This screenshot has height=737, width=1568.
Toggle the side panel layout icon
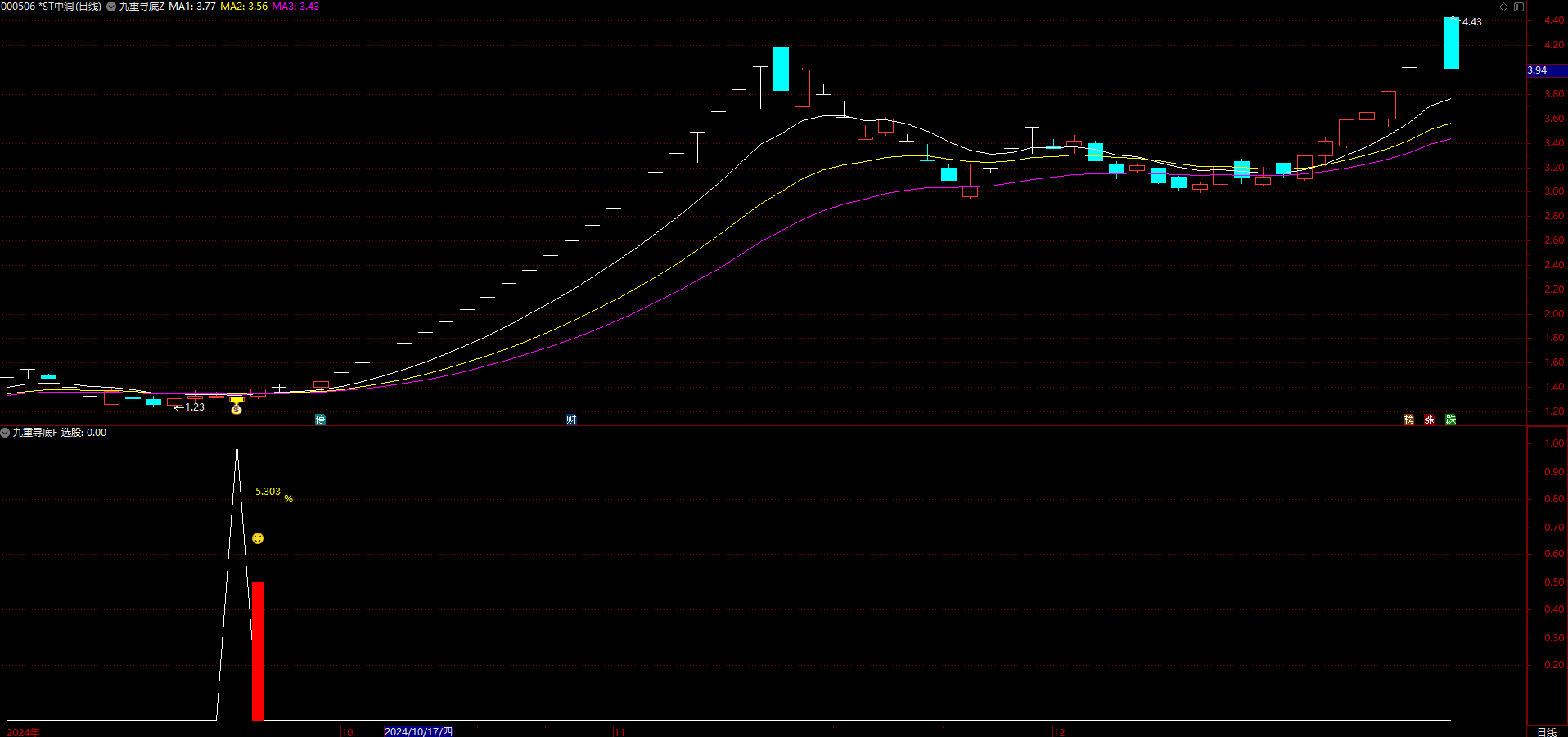tap(1519, 7)
